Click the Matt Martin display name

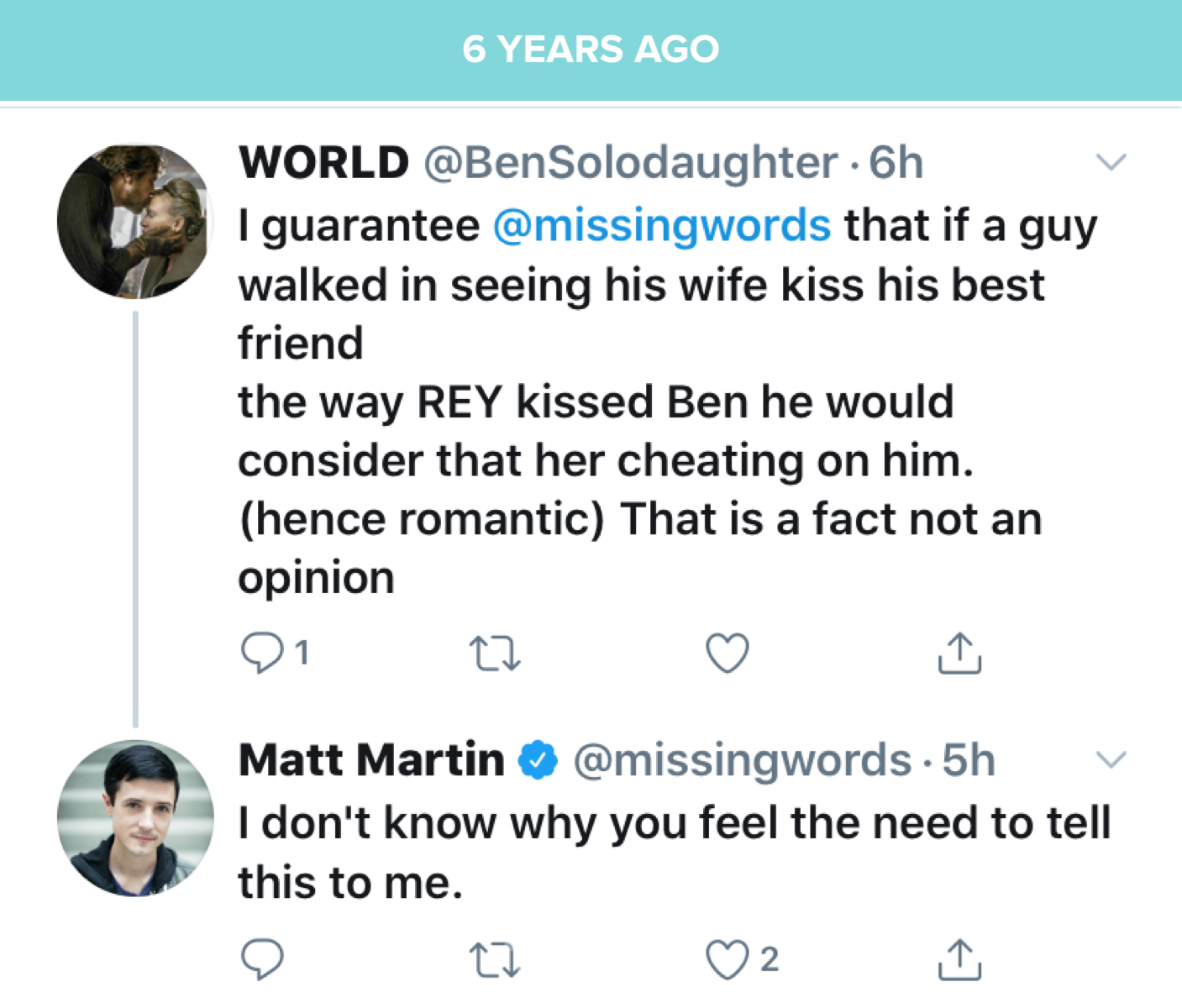(x=371, y=760)
